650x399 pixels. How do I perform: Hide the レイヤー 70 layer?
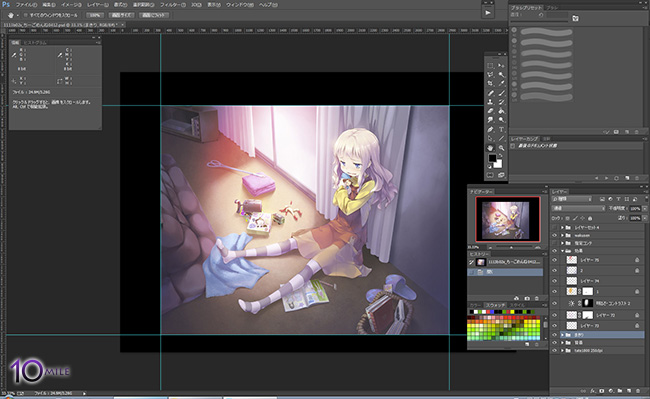coord(554,326)
